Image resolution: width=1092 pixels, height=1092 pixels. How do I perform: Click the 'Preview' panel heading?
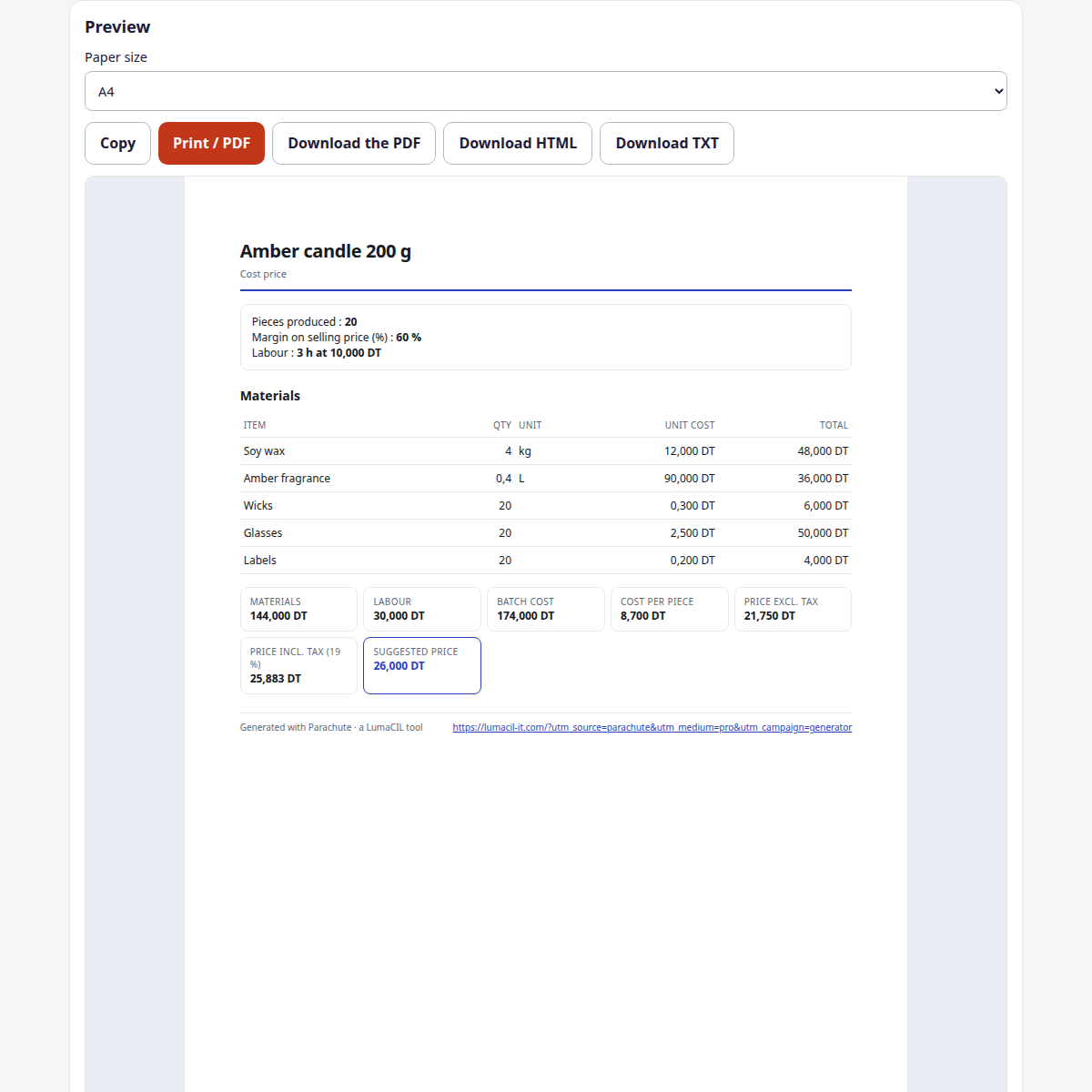pos(117,27)
